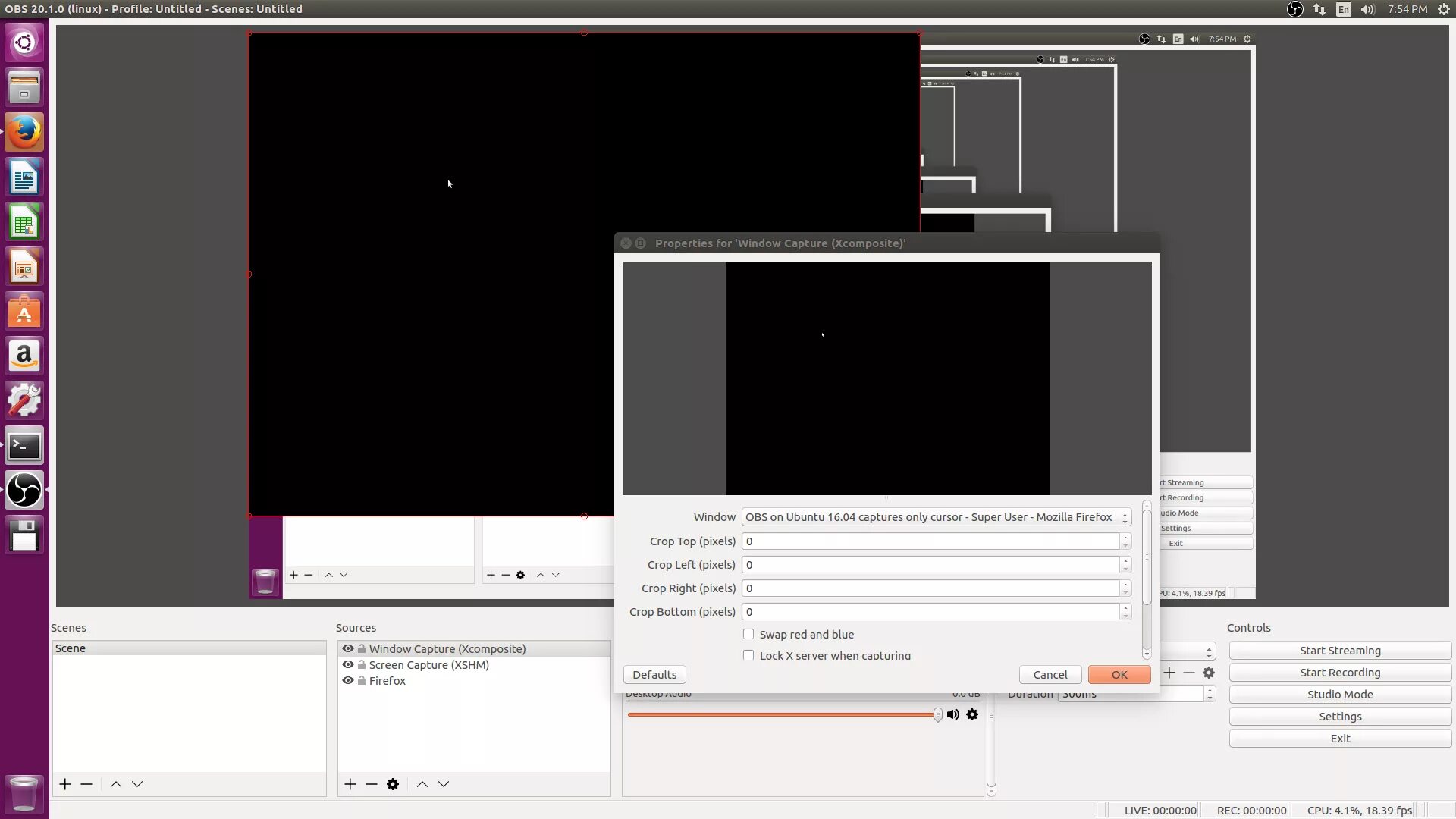Select the Window dropdown for capture source
The width and height of the screenshot is (1456, 819).
pos(936,517)
